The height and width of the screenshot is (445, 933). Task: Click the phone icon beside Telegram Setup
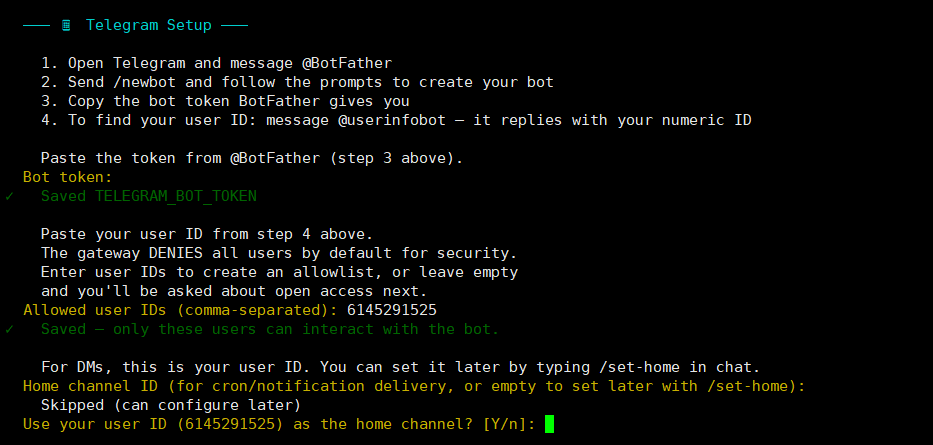point(66,25)
